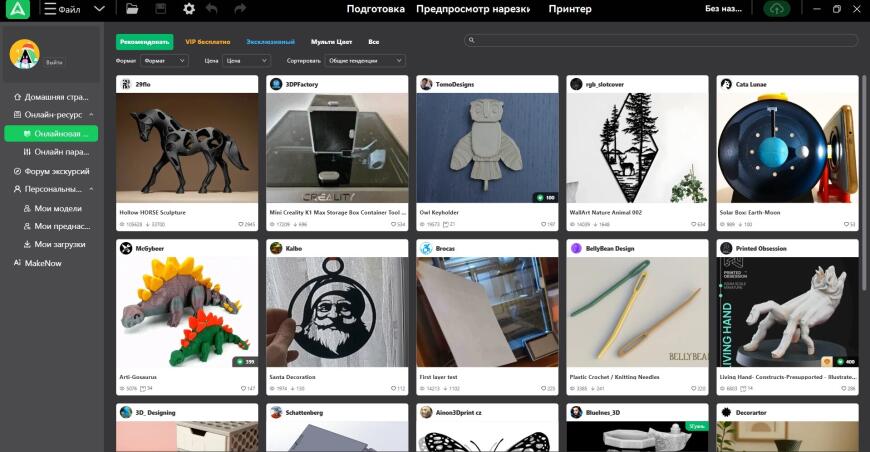This screenshot has height=452, width=870.
Task: Open the WallArt Nature Animal 002 thumbnail
Action: pyautogui.click(x=638, y=148)
